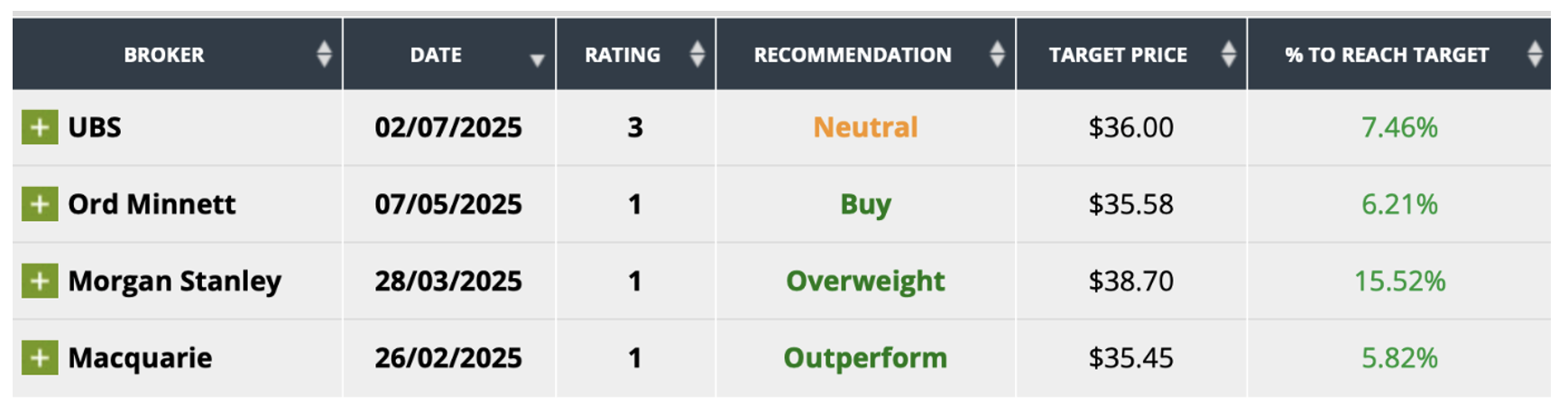Click the $38.70 target price cell

pos(1130,281)
